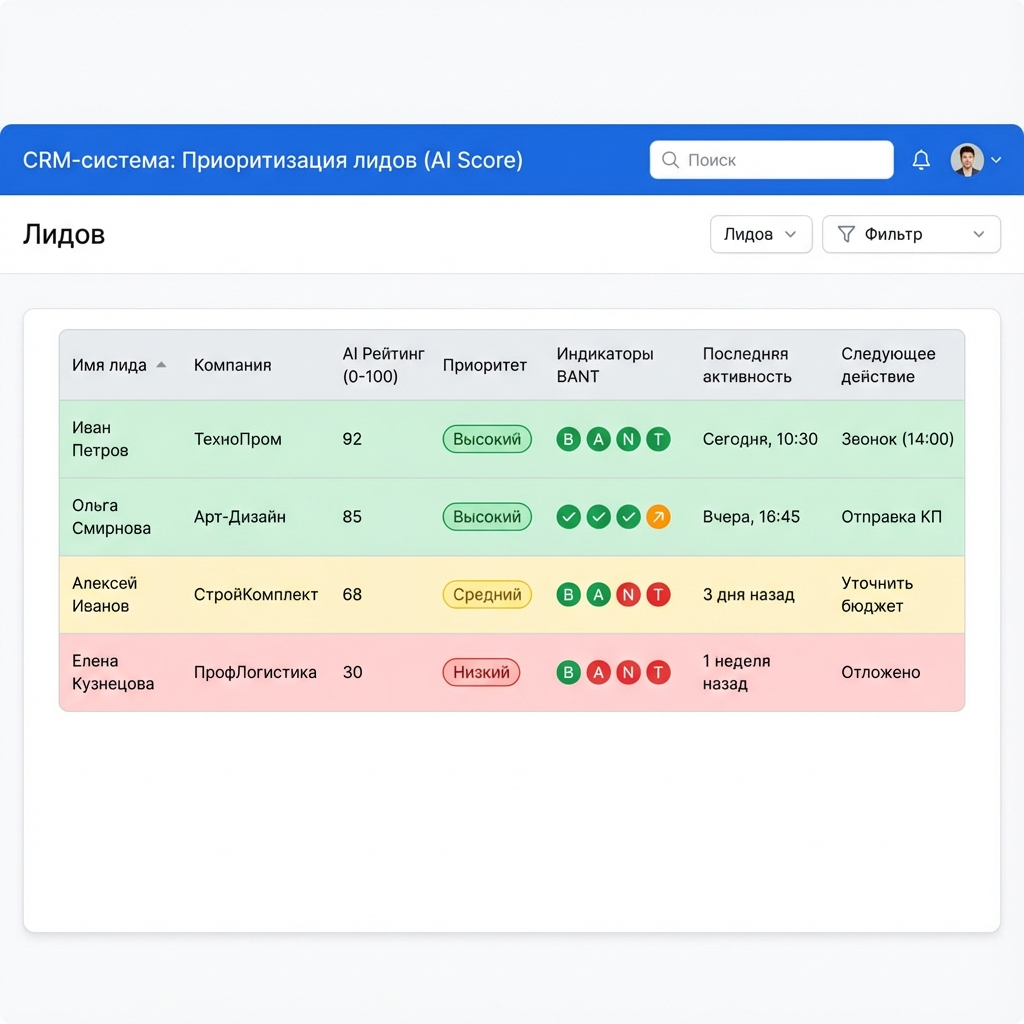1024x1024 pixels.
Task: Click the search magnifier icon
Action: coord(669,159)
